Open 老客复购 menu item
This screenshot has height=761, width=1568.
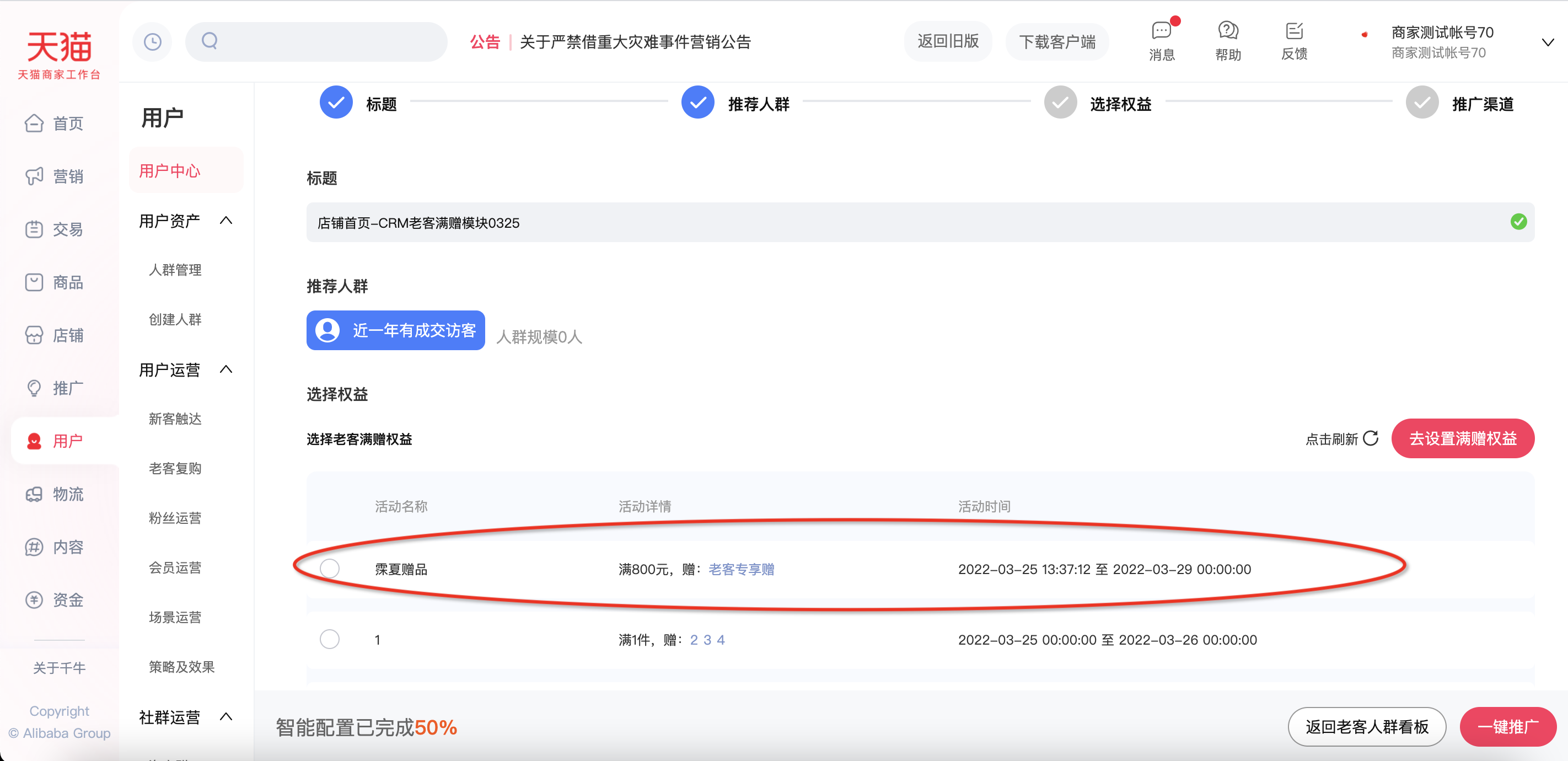pyautogui.click(x=175, y=468)
